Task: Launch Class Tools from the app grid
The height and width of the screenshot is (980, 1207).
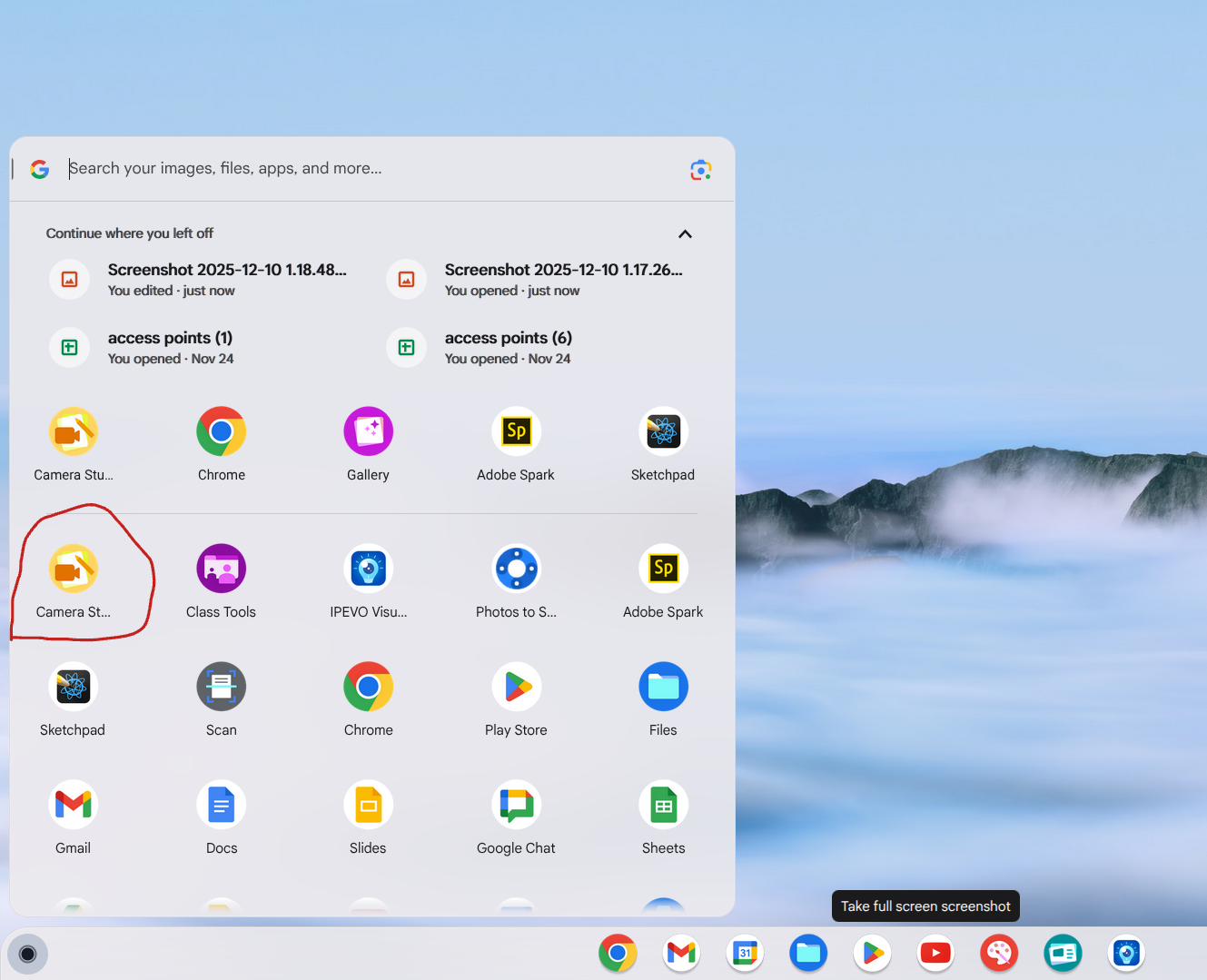Action: pyautogui.click(x=221, y=569)
